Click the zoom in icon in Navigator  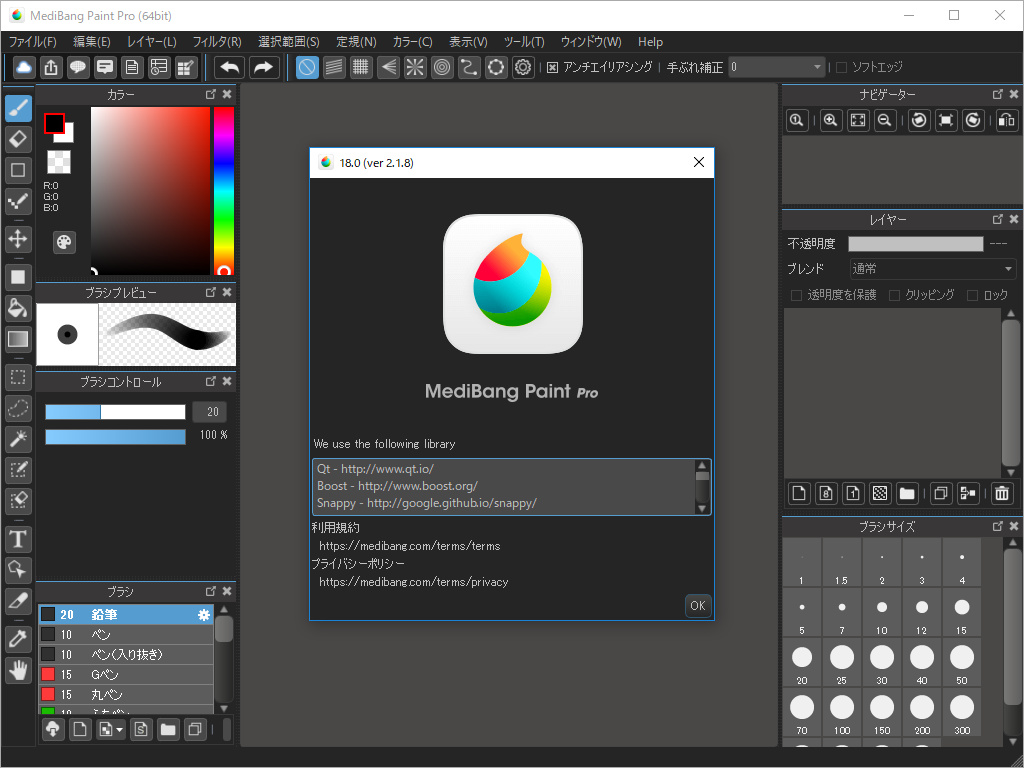pos(830,120)
